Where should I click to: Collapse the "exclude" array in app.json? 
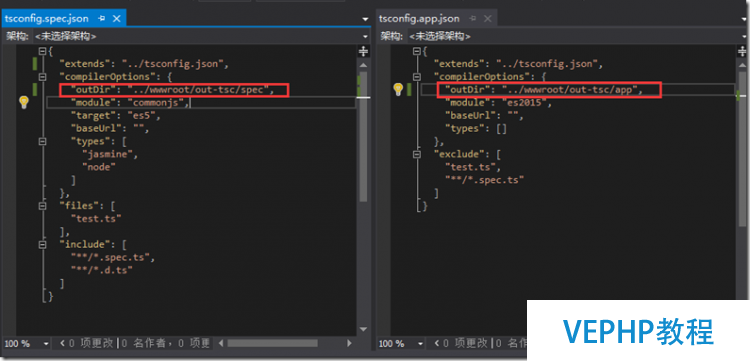coord(417,154)
